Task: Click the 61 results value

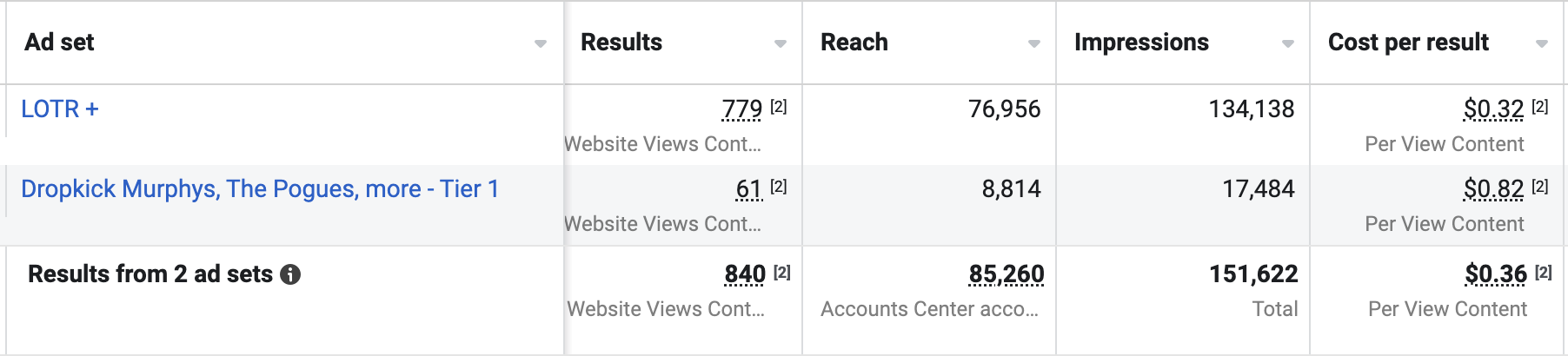Action: (x=748, y=188)
